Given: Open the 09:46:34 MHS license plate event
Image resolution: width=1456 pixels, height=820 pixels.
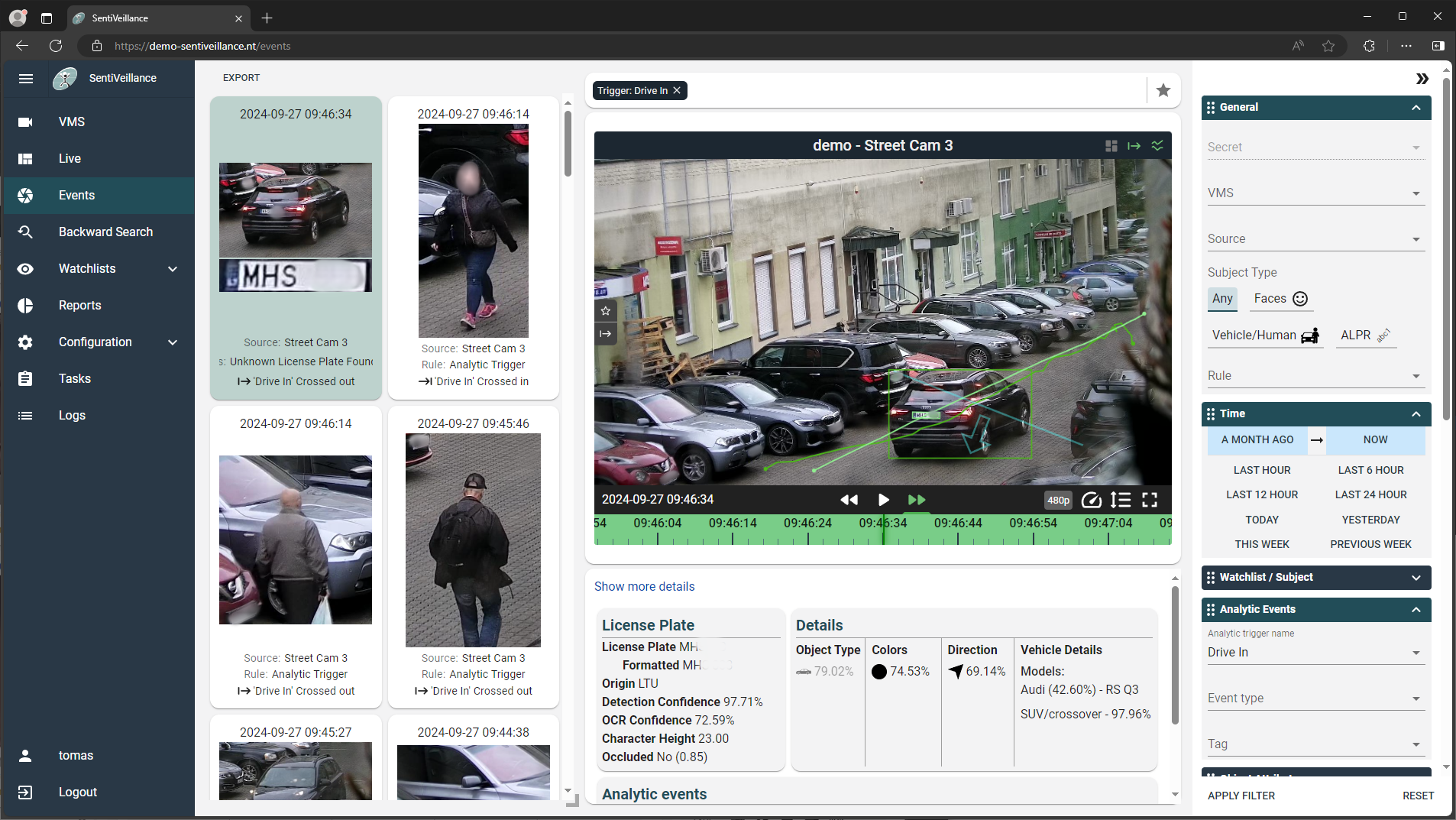Looking at the screenshot, I should 296,248.
